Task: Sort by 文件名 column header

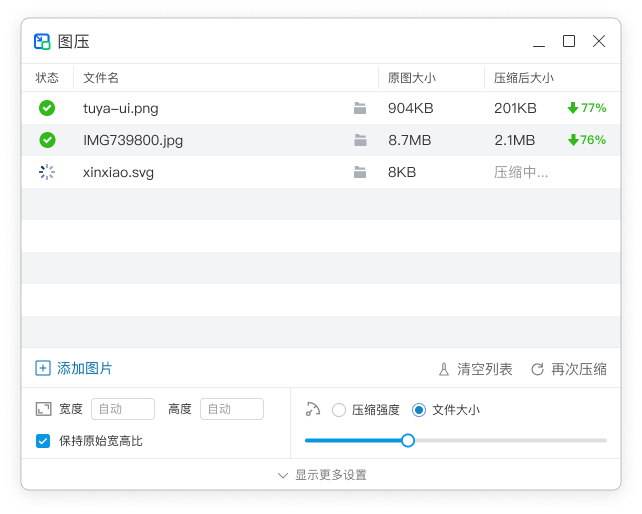Action: click(101, 78)
